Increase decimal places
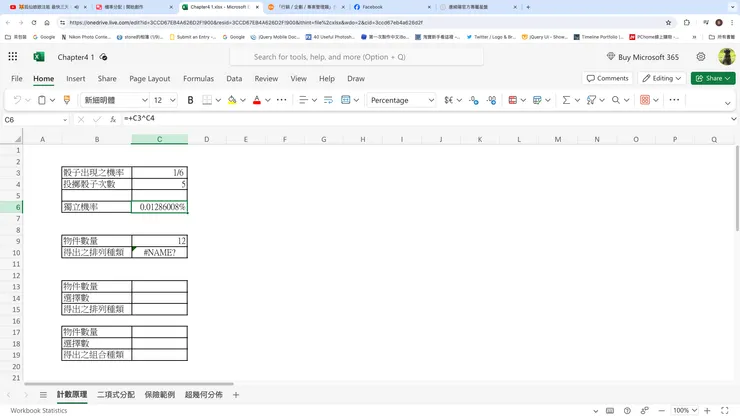 point(474,100)
